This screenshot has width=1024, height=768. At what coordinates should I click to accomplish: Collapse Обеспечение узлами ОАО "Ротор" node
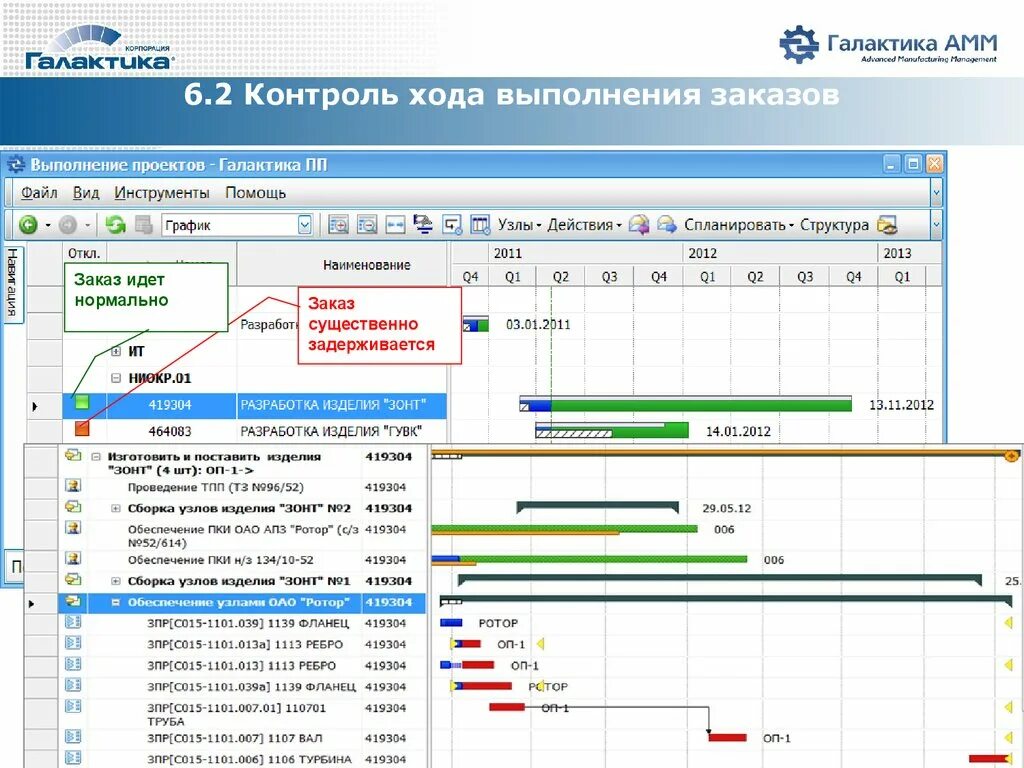coord(116,602)
